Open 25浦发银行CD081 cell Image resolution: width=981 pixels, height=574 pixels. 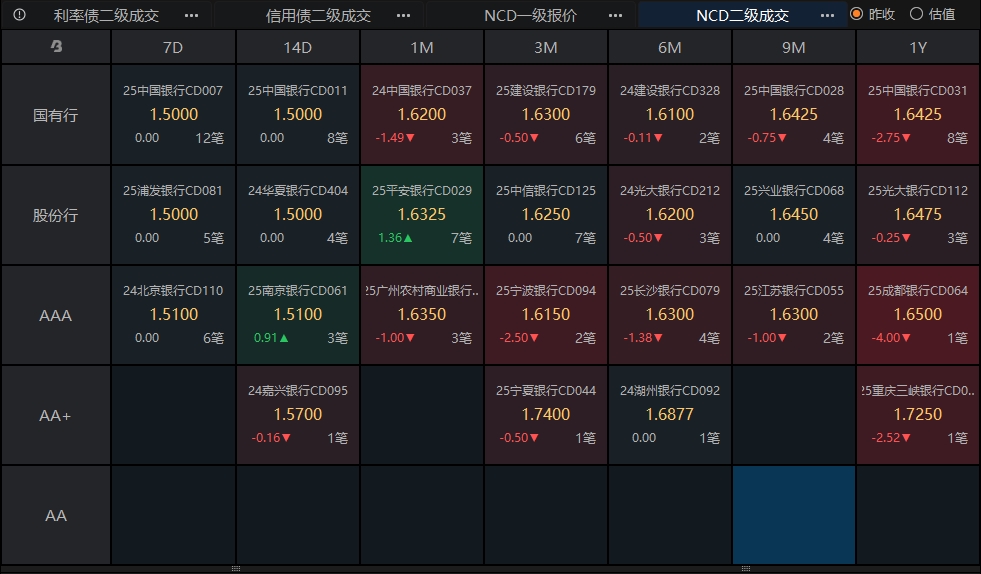click(x=173, y=215)
